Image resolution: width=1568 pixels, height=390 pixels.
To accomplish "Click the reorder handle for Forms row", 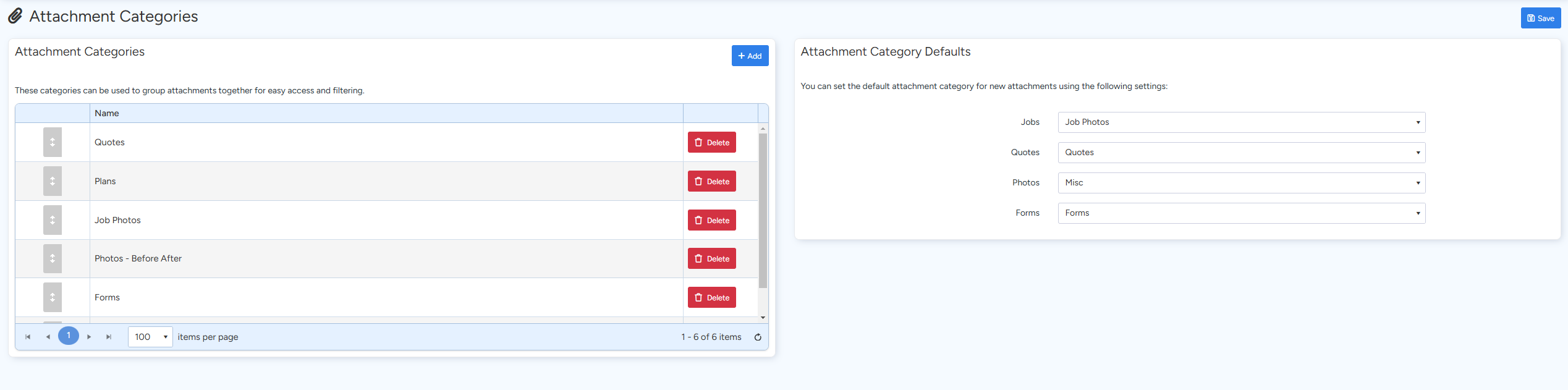I will pyautogui.click(x=53, y=297).
